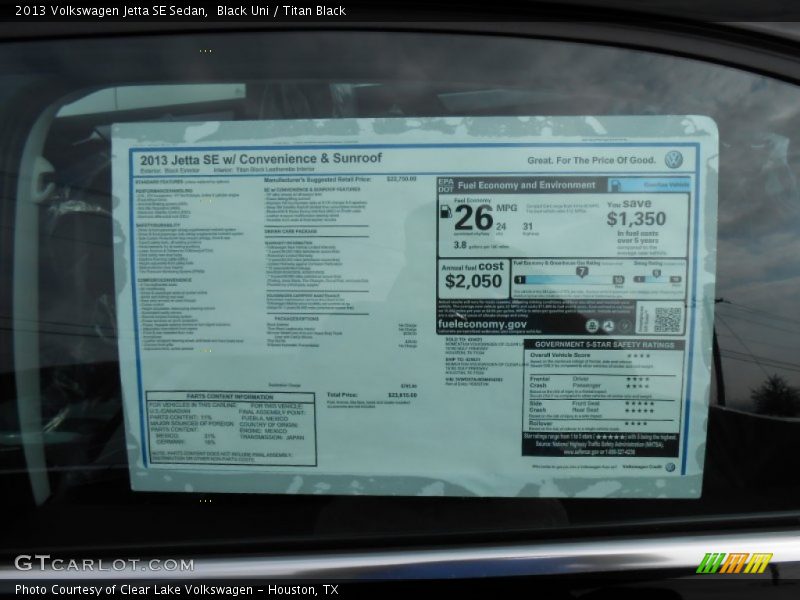Click the QR code on the fuel economy label
800x600 pixels.
tap(667, 319)
